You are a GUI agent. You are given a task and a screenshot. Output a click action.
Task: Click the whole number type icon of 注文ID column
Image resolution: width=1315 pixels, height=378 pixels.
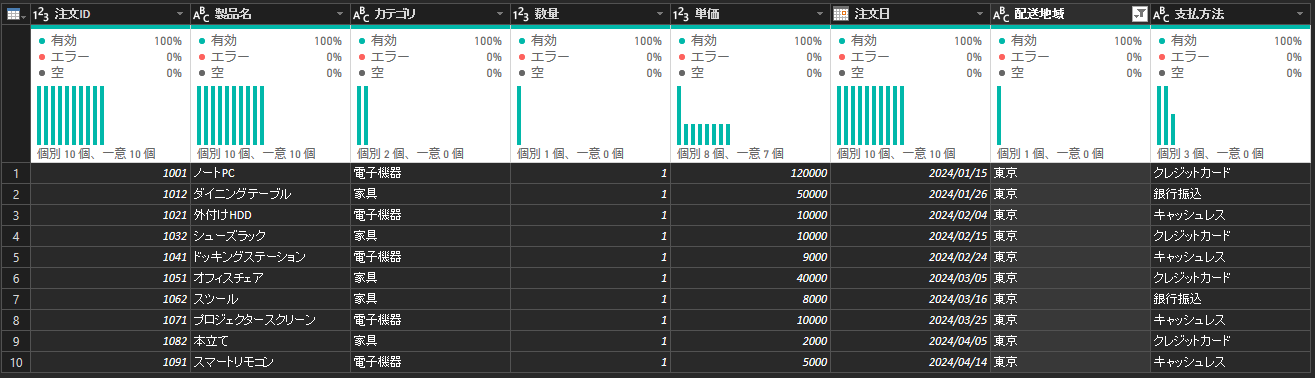pyautogui.click(x=42, y=13)
